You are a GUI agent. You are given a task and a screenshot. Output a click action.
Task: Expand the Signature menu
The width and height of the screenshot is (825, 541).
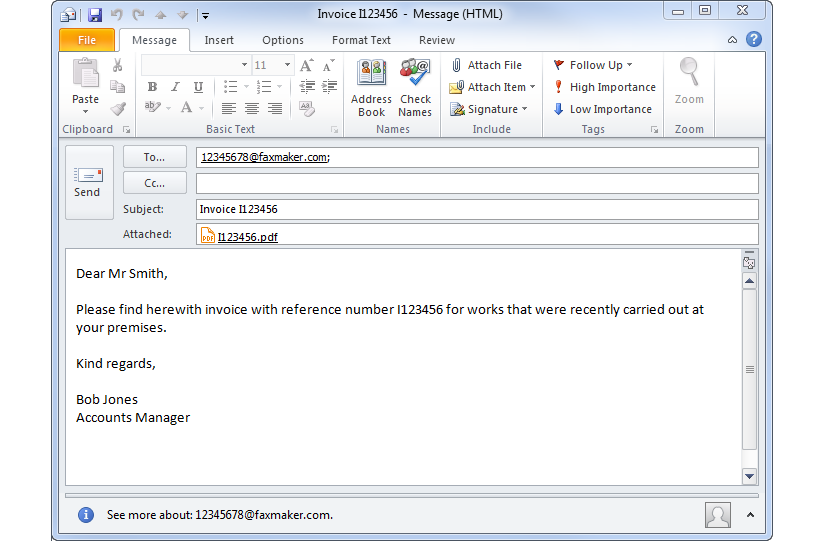point(488,109)
